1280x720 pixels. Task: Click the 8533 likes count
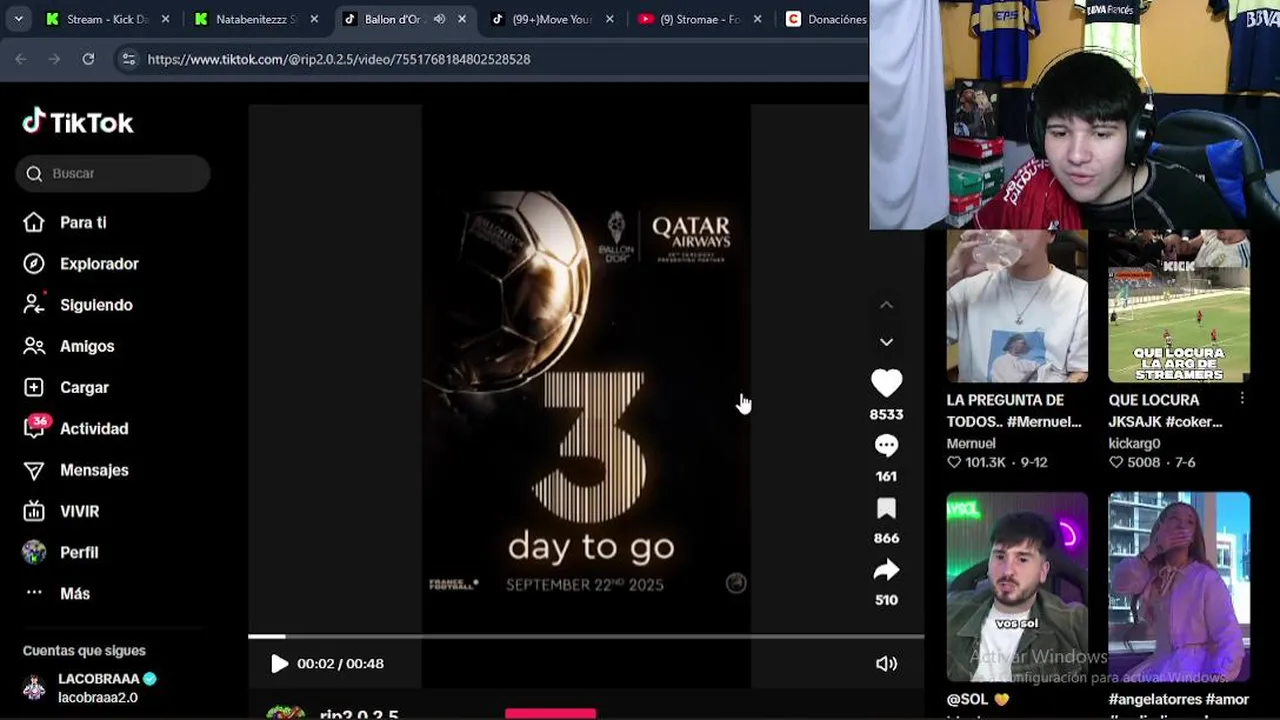(886, 414)
